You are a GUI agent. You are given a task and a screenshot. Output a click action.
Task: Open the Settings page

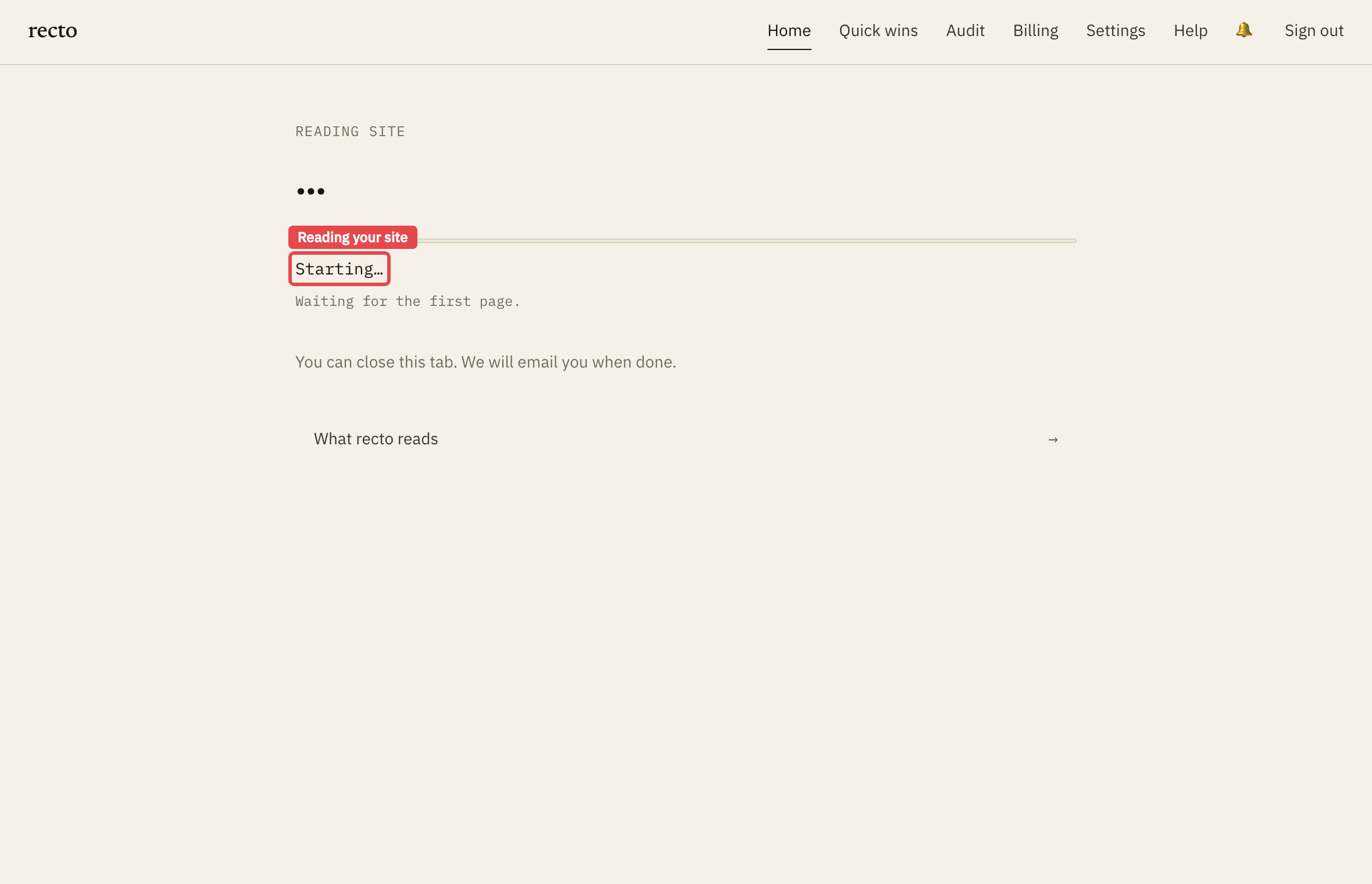click(1116, 31)
